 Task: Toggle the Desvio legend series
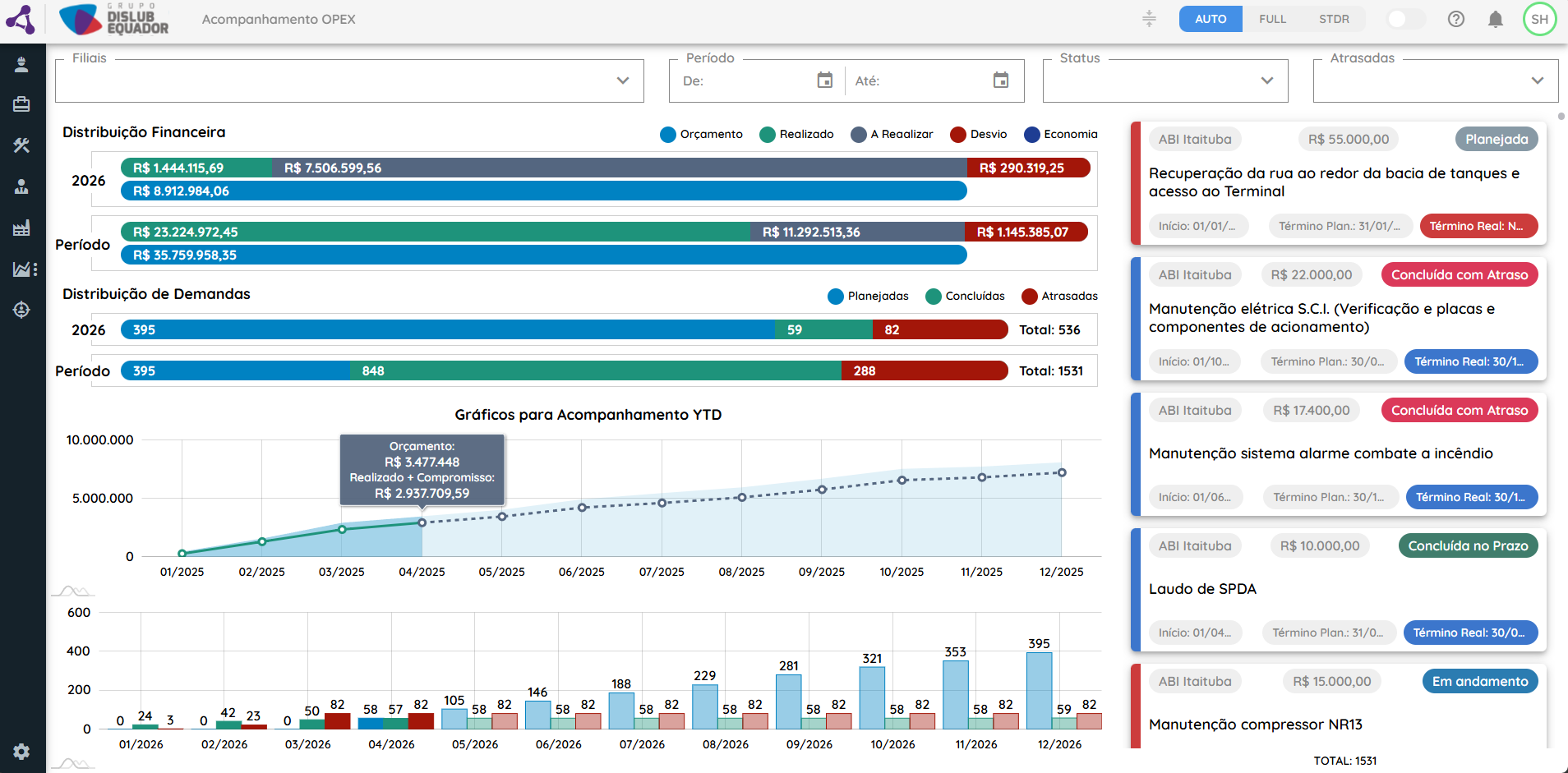click(978, 134)
